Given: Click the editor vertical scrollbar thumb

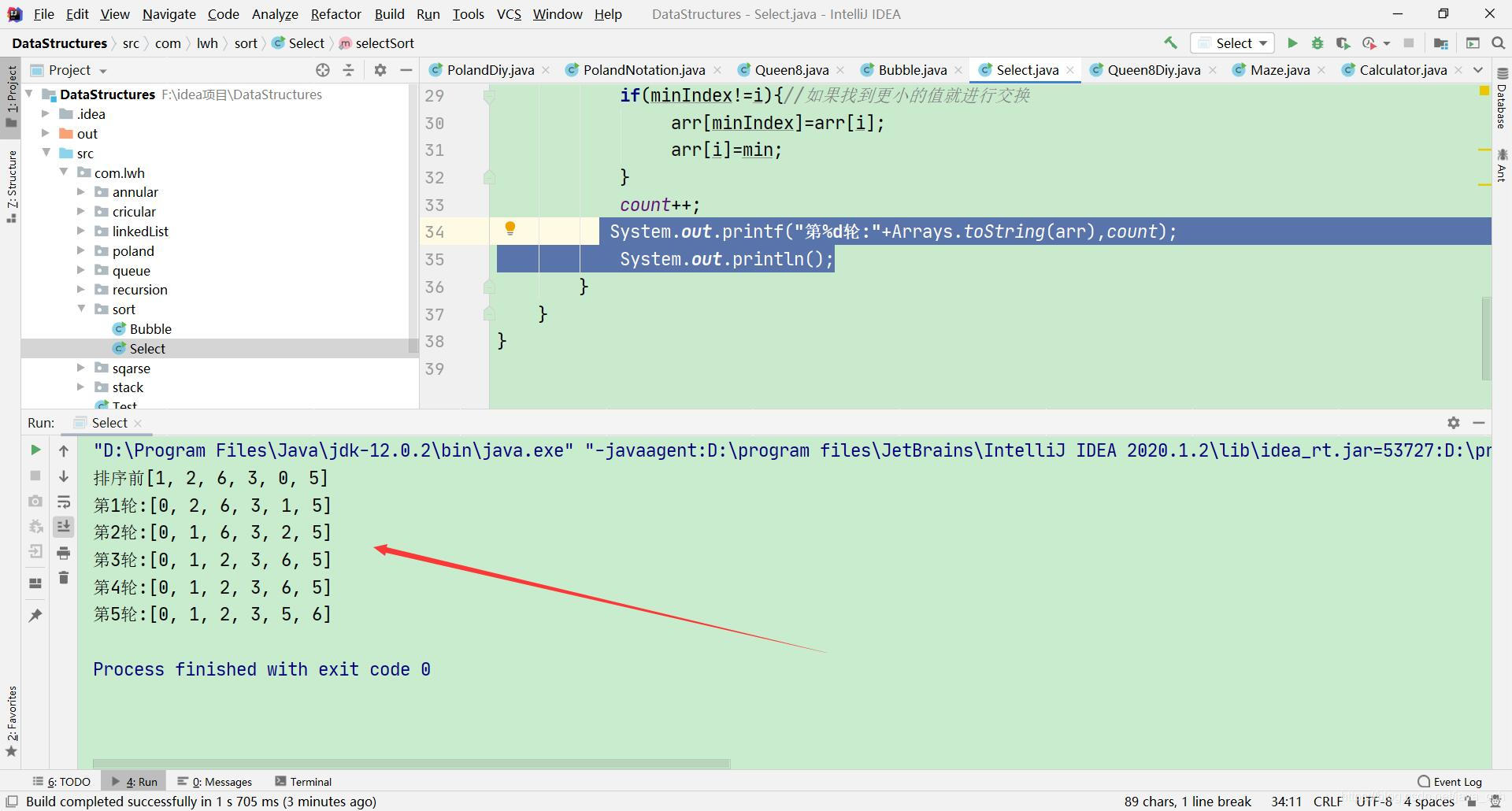Looking at the screenshot, I should tap(1486, 338).
